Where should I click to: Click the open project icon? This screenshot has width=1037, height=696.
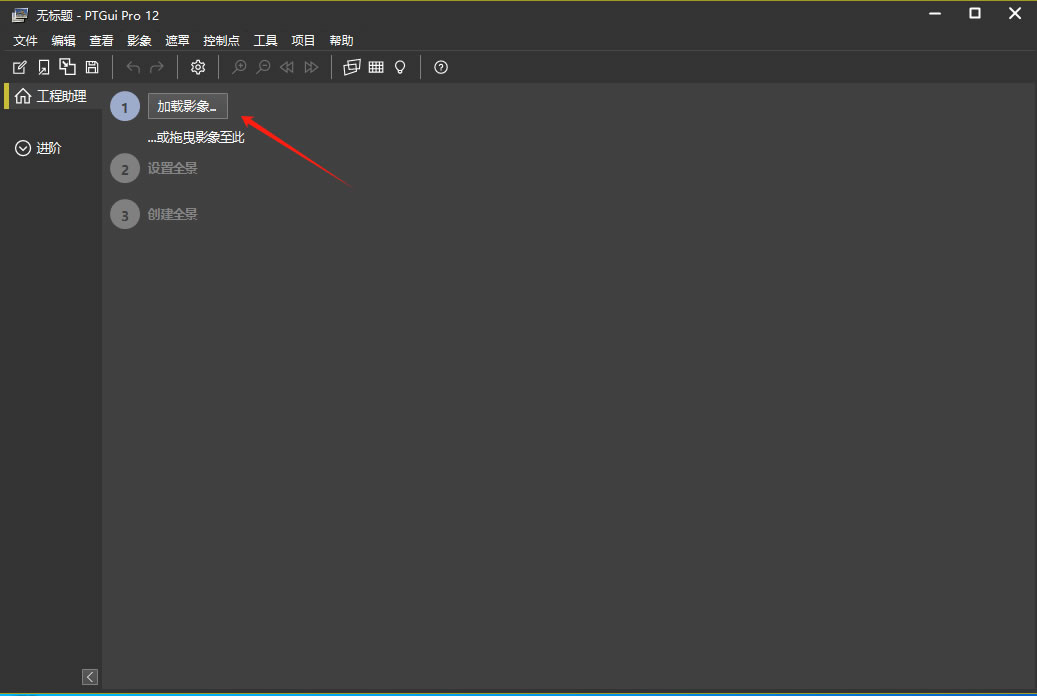44,67
